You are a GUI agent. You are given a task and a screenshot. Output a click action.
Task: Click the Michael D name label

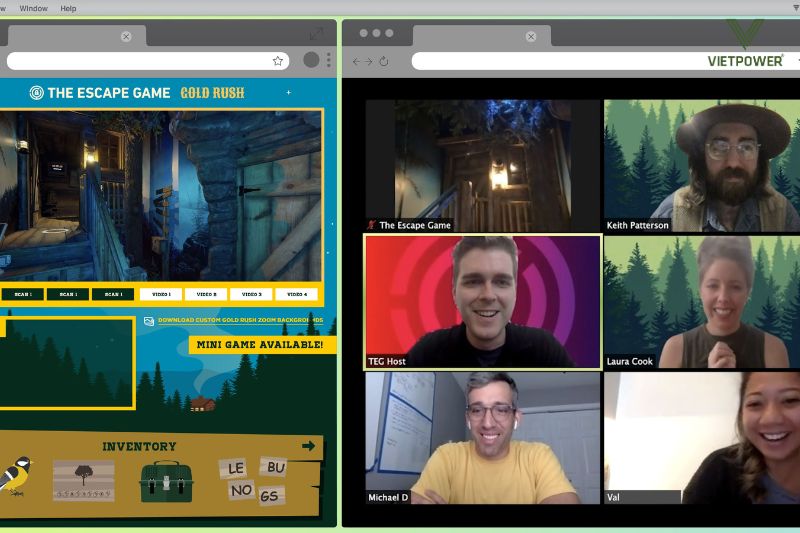(x=388, y=497)
